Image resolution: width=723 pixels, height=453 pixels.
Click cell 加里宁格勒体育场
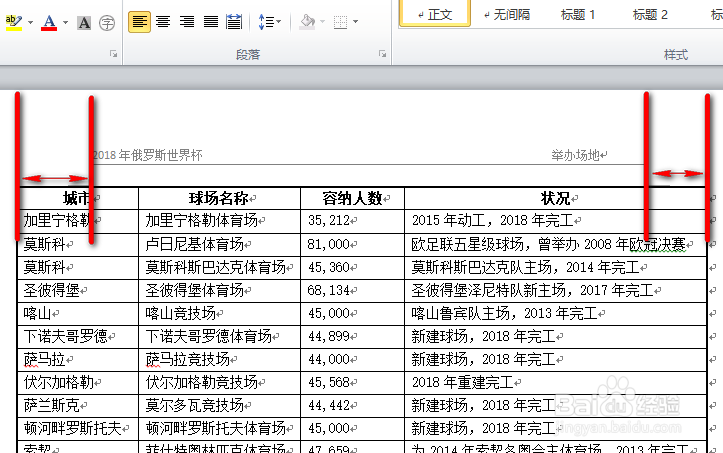219,221
